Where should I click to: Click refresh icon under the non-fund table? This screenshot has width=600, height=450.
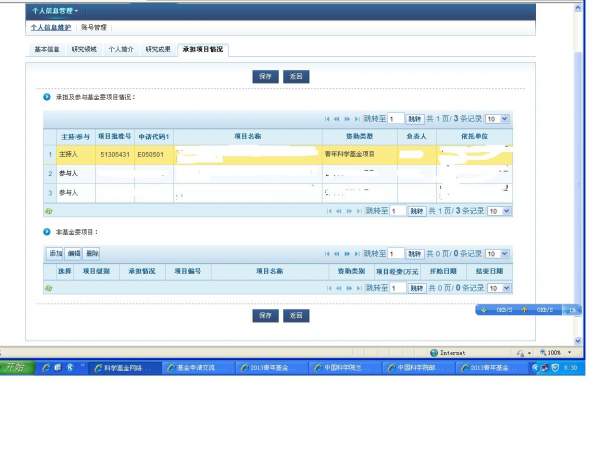pos(49,288)
